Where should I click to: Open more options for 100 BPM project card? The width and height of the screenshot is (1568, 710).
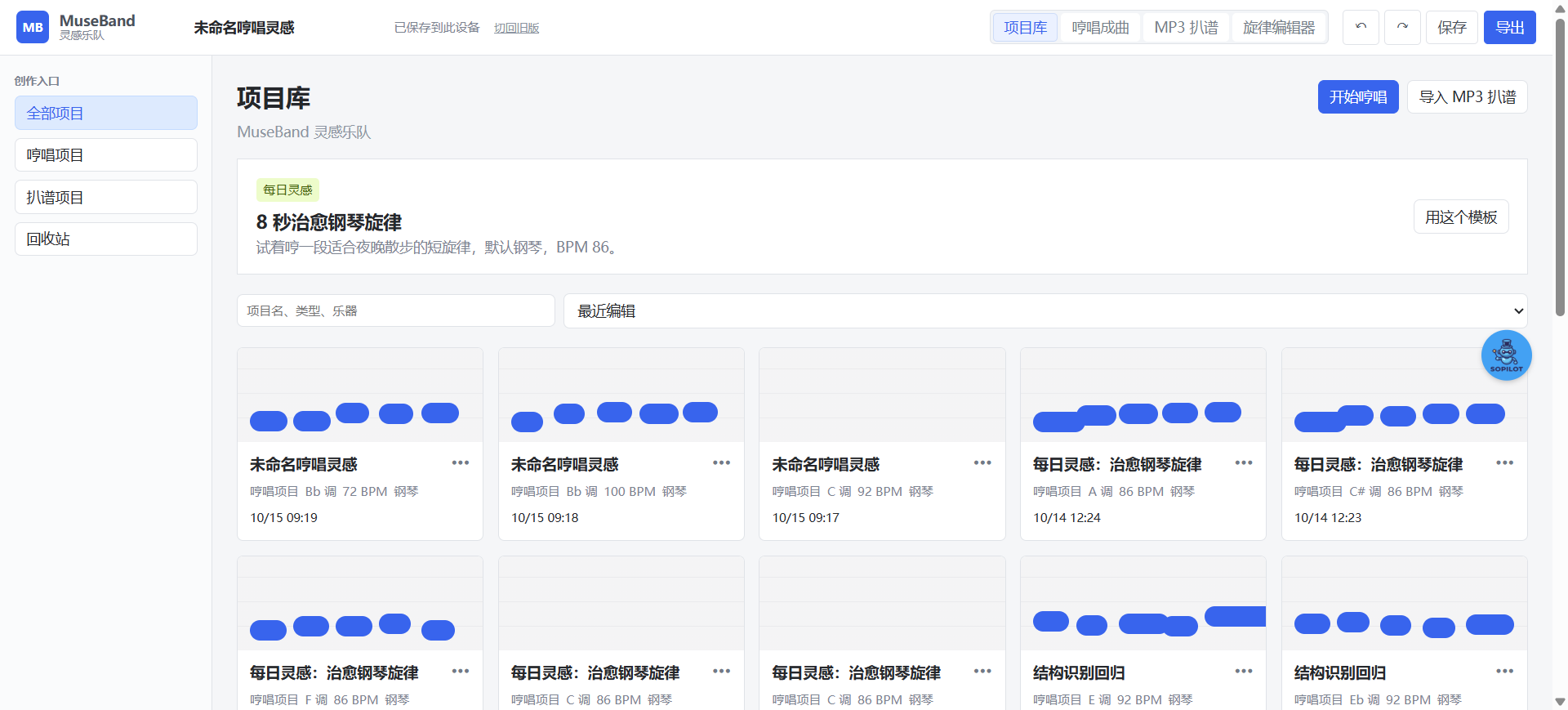(721, 463)
